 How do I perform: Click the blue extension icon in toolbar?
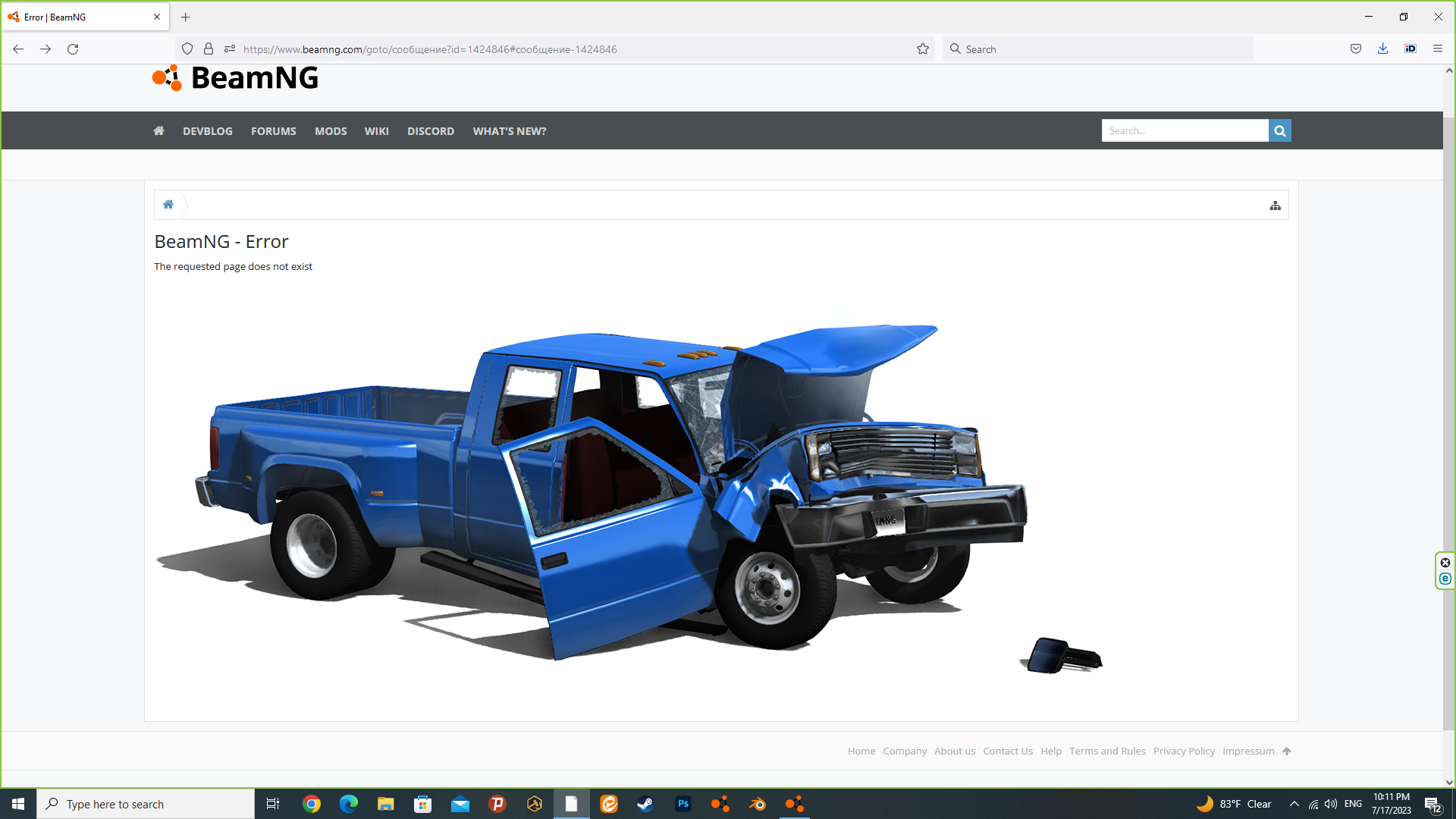pos(1410,49)
